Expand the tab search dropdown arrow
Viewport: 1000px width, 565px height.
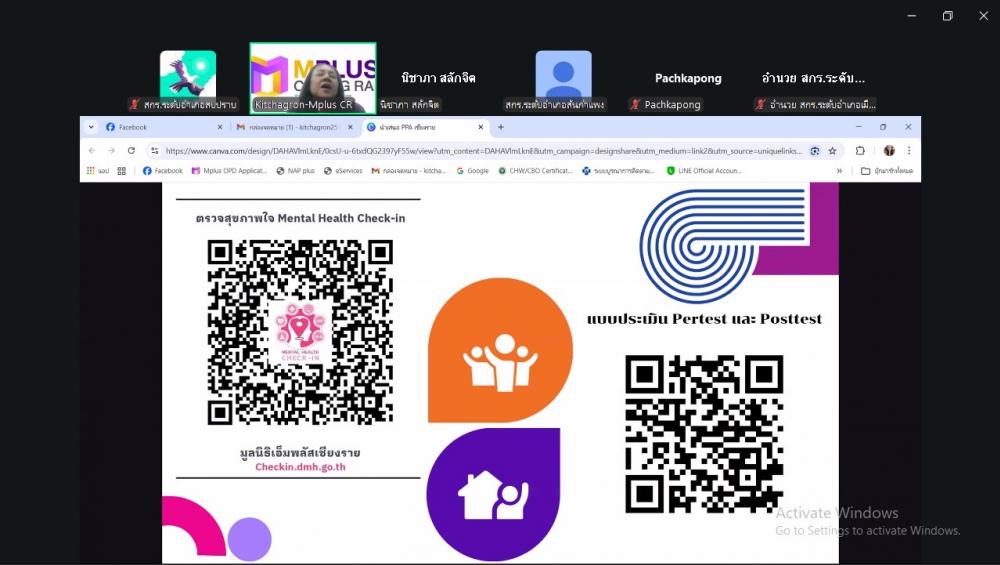click(x=91, y=127)
